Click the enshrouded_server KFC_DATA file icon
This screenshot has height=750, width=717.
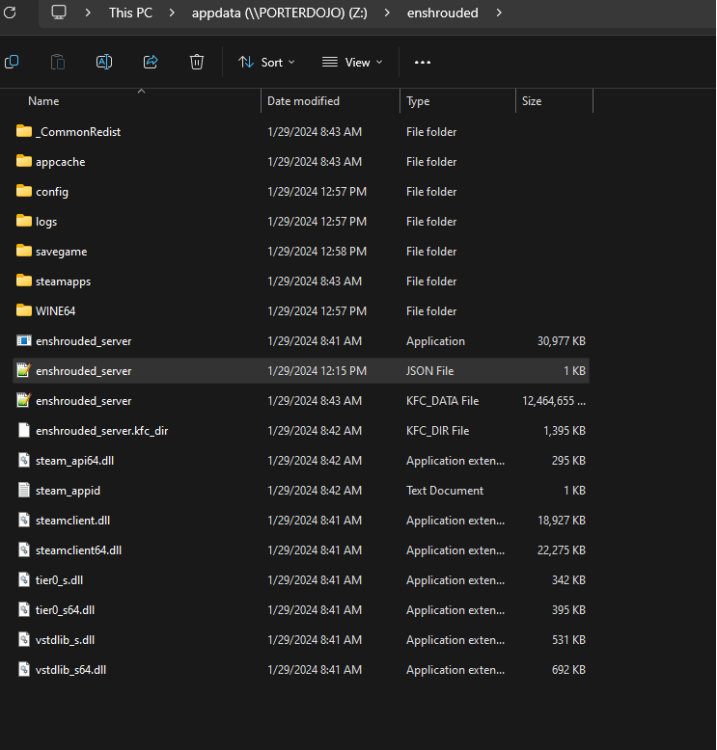24,400
